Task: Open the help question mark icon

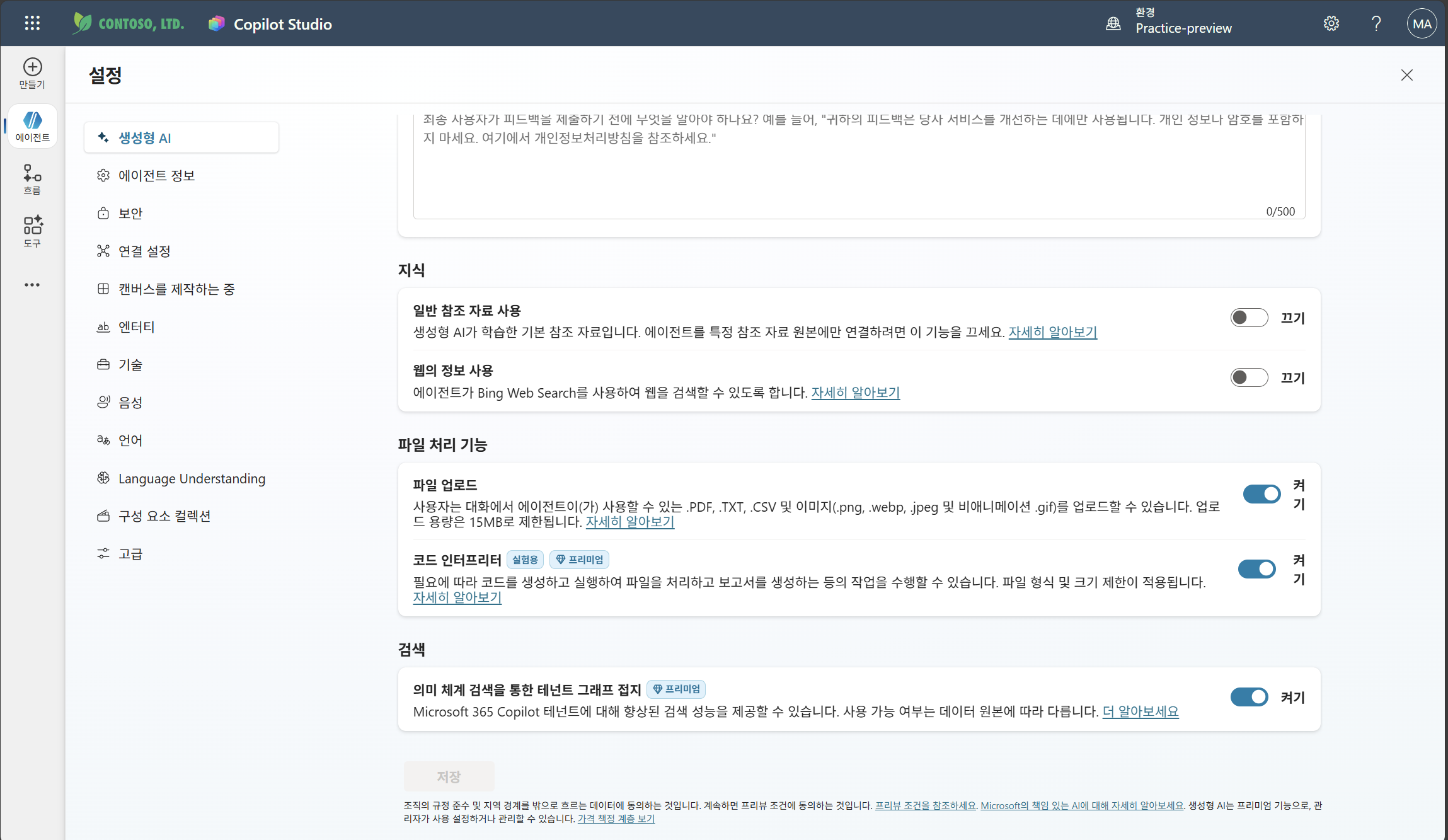Action: pyautogui.click(x=1376, y=23)
